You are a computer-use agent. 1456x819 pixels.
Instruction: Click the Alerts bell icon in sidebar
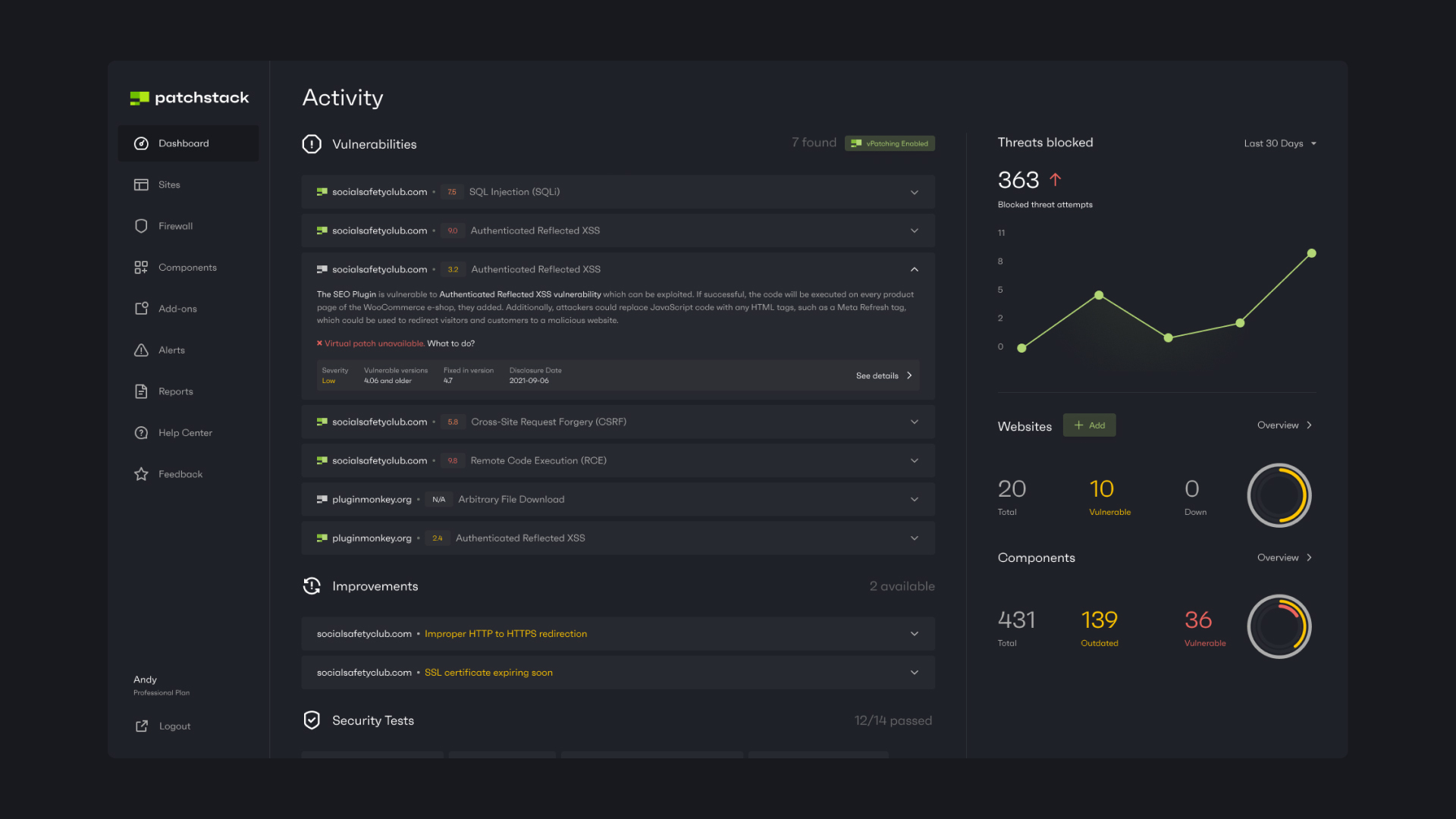pos(142,349)
